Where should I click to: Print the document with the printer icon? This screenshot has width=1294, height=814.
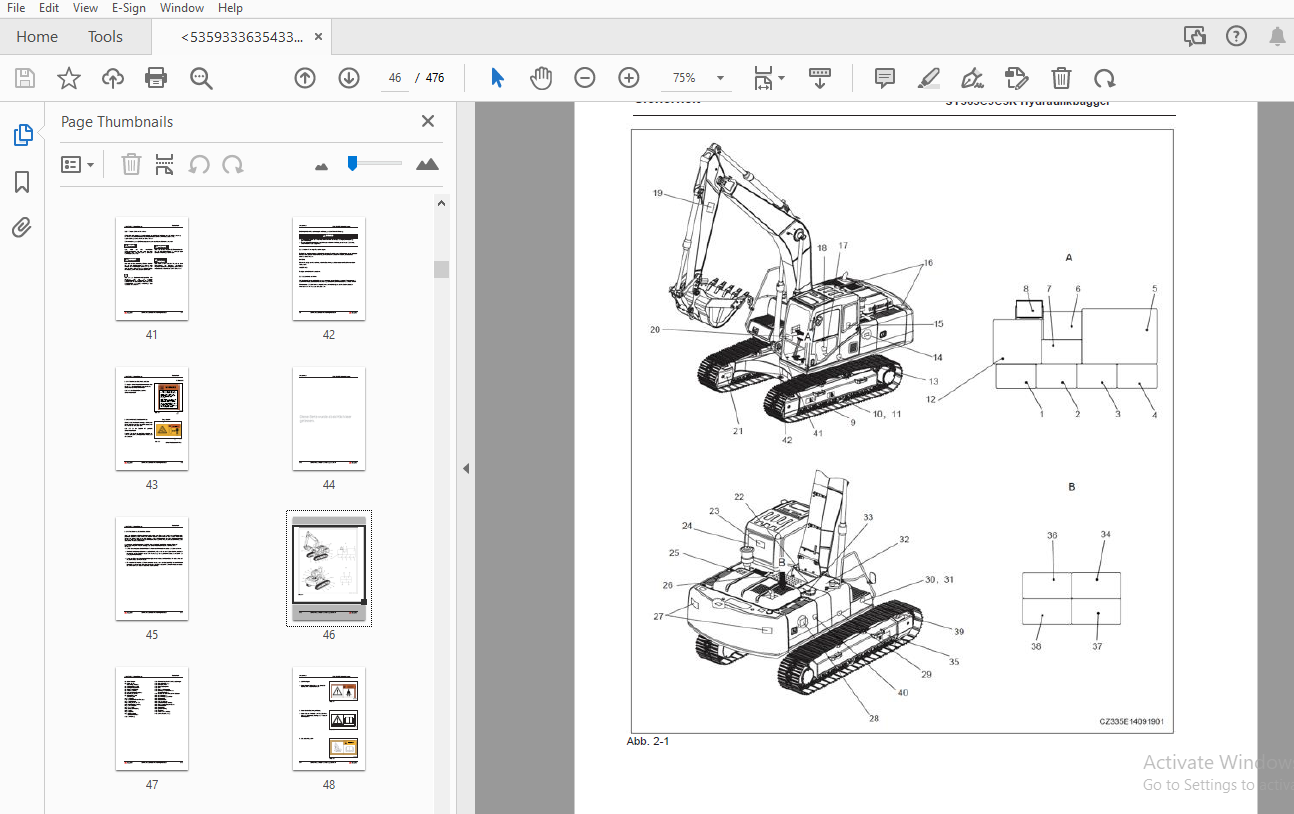(x=156, y=78)
